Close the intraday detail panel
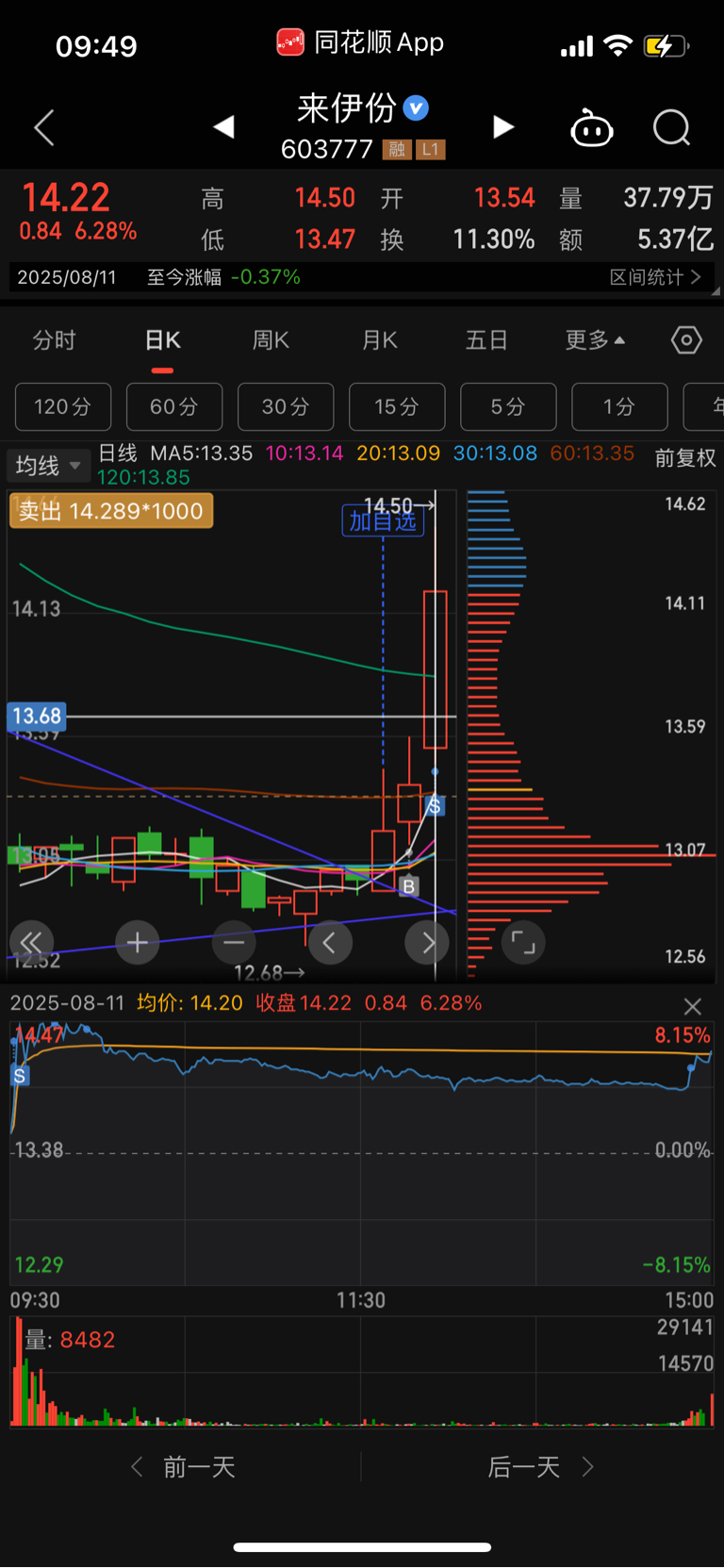724x1568 pixels. coord(693,1006)
